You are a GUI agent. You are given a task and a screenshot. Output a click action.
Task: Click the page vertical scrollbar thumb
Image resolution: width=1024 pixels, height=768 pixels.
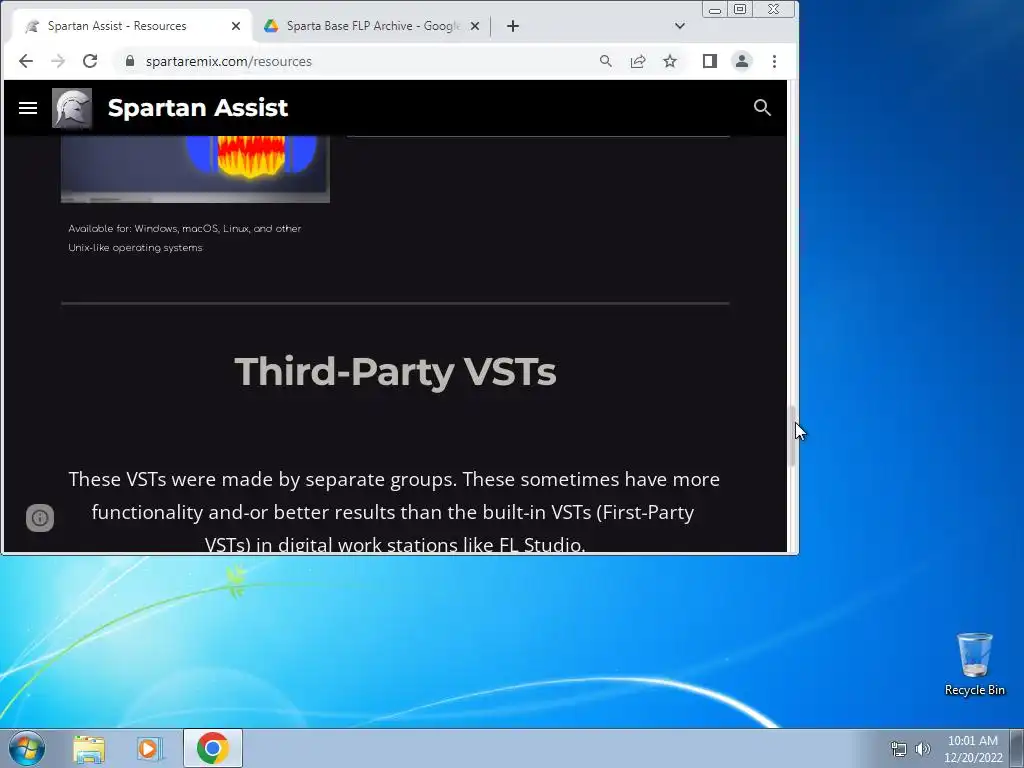(x=792, y=436)
